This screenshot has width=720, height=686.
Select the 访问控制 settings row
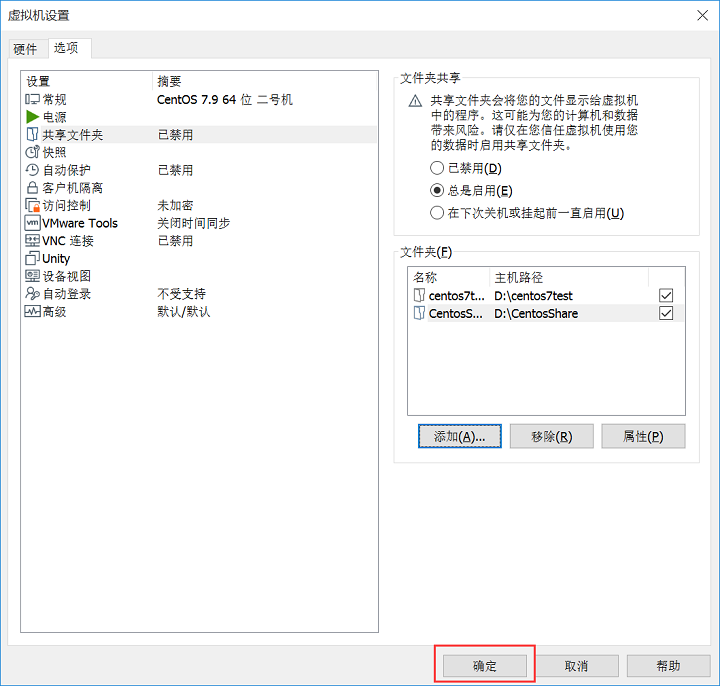[200, 205]
